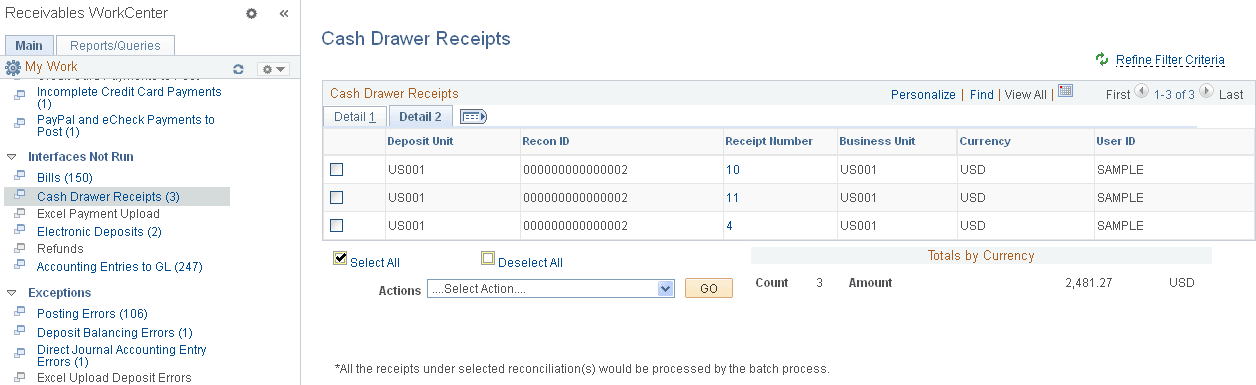The width and height of the screenshot is (1256, 385).
Task: Switch to the Main tab
Action: pos(29,45)
